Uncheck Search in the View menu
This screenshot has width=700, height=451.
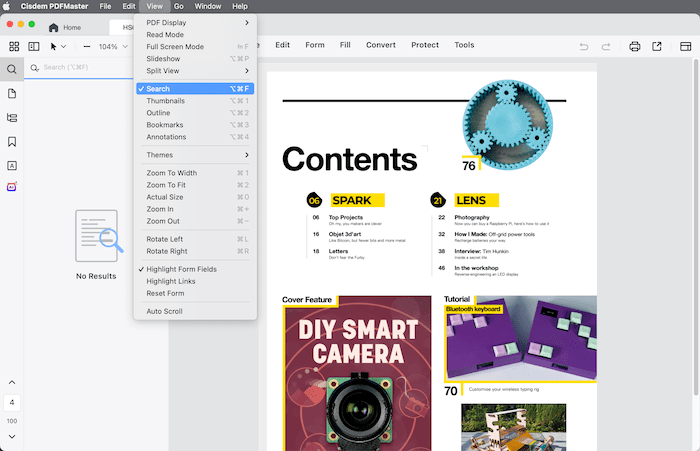click(158, 89)
